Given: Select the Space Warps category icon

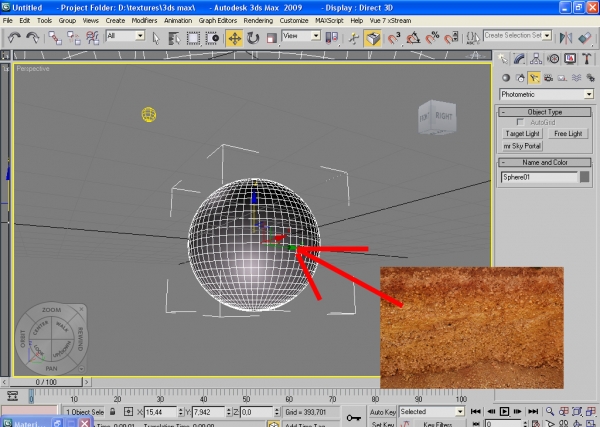Looking at the screenshot, I should click(577, 78).
